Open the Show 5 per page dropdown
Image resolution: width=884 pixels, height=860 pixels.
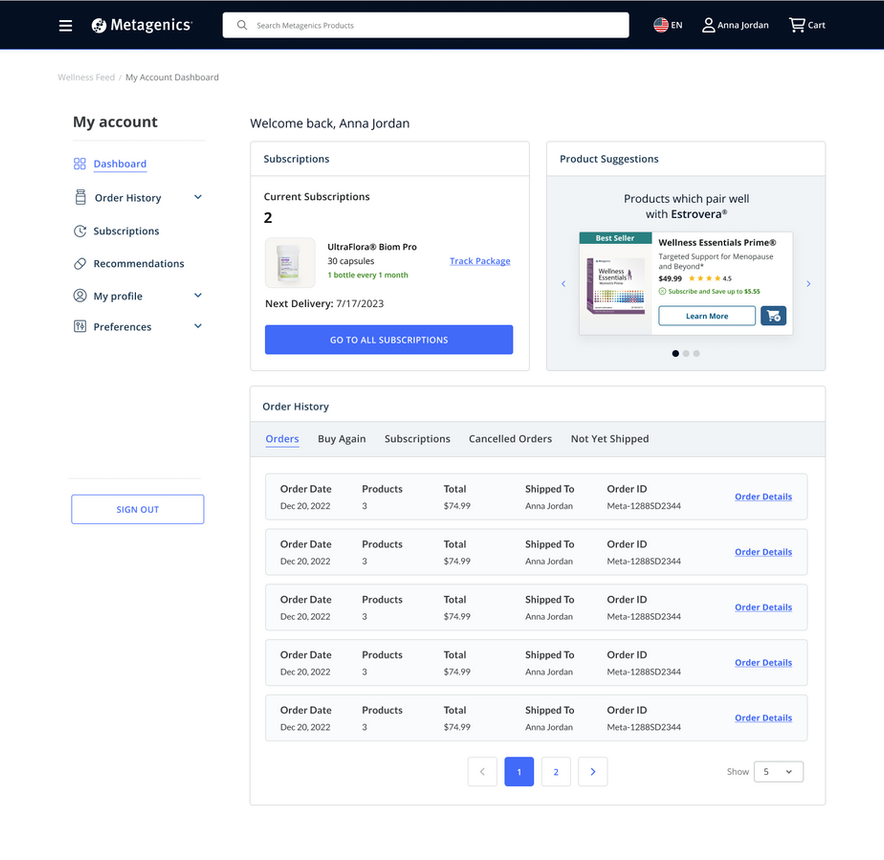point(779,771)
